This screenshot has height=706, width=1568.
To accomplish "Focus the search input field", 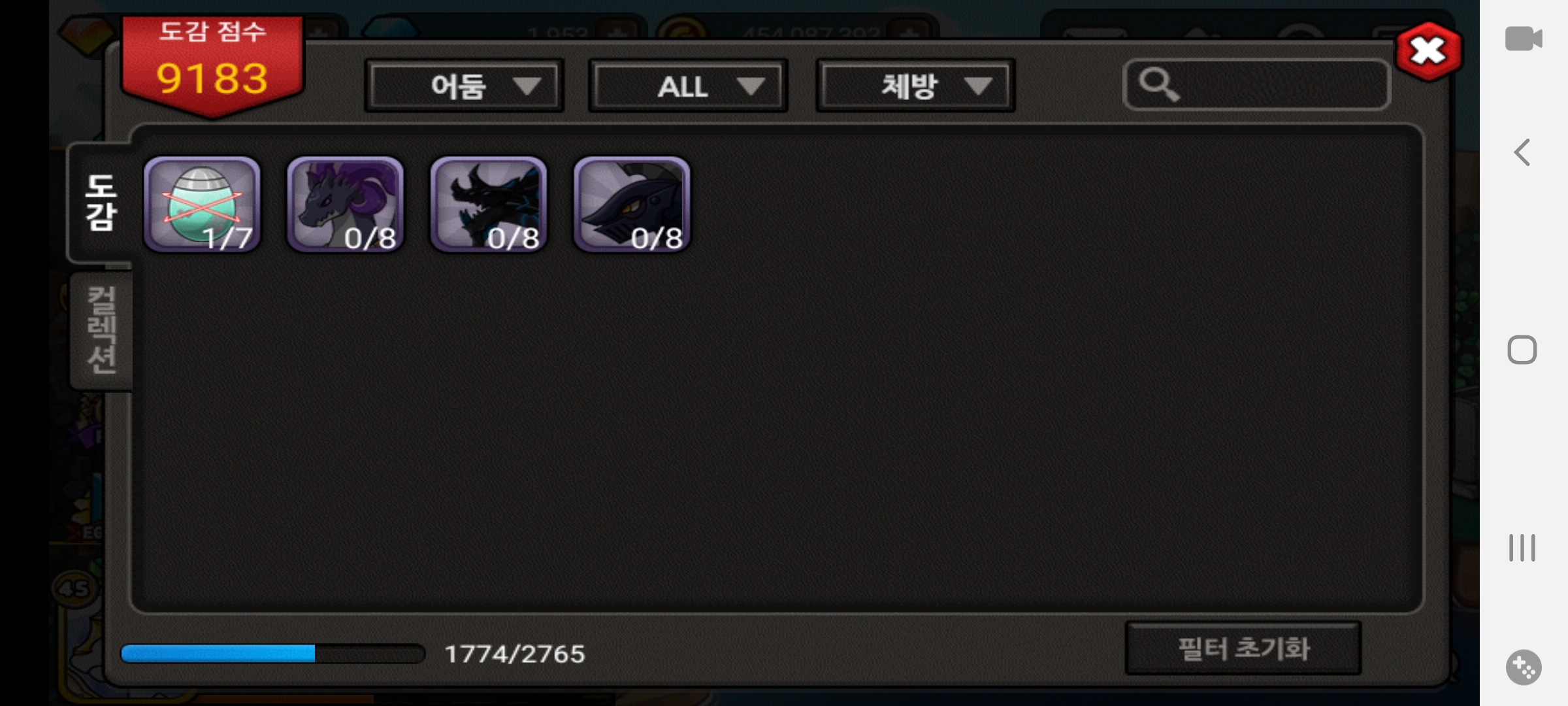I will (x=1256, y=85).
